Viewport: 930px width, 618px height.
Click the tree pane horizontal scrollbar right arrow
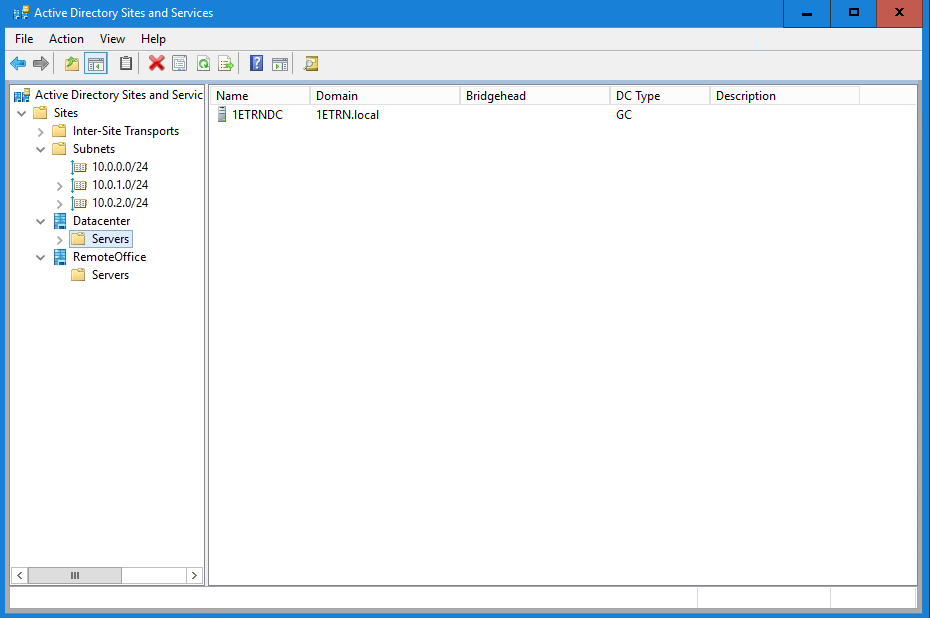click(194, 576)
